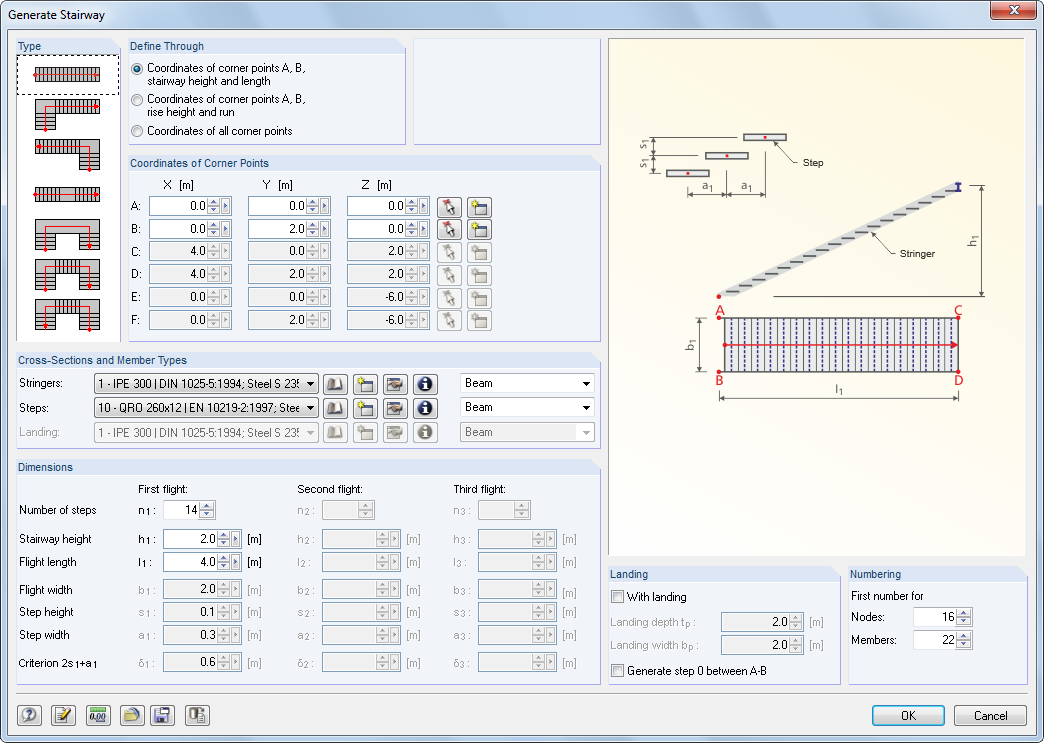The height and width of the screenshot is (743, 1044).
Task: Create new node for point A
Action: click(479, 207)
